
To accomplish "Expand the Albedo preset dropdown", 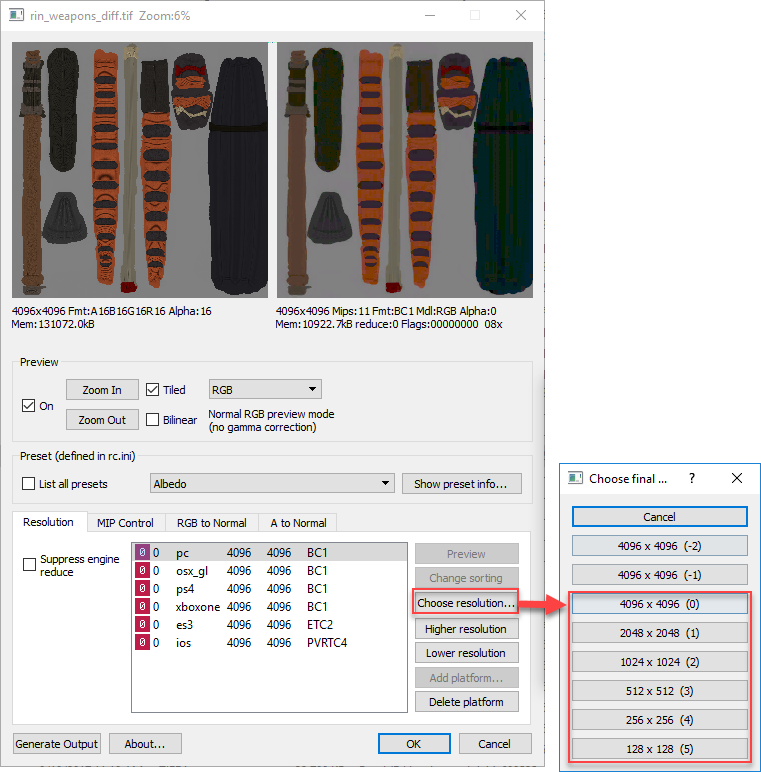I will (x=271, y=484).
